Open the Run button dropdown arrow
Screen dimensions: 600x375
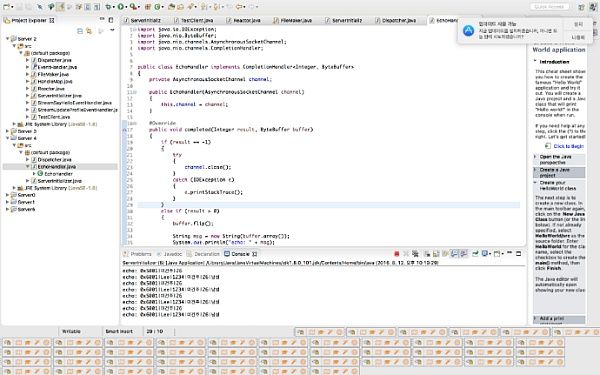126,7
